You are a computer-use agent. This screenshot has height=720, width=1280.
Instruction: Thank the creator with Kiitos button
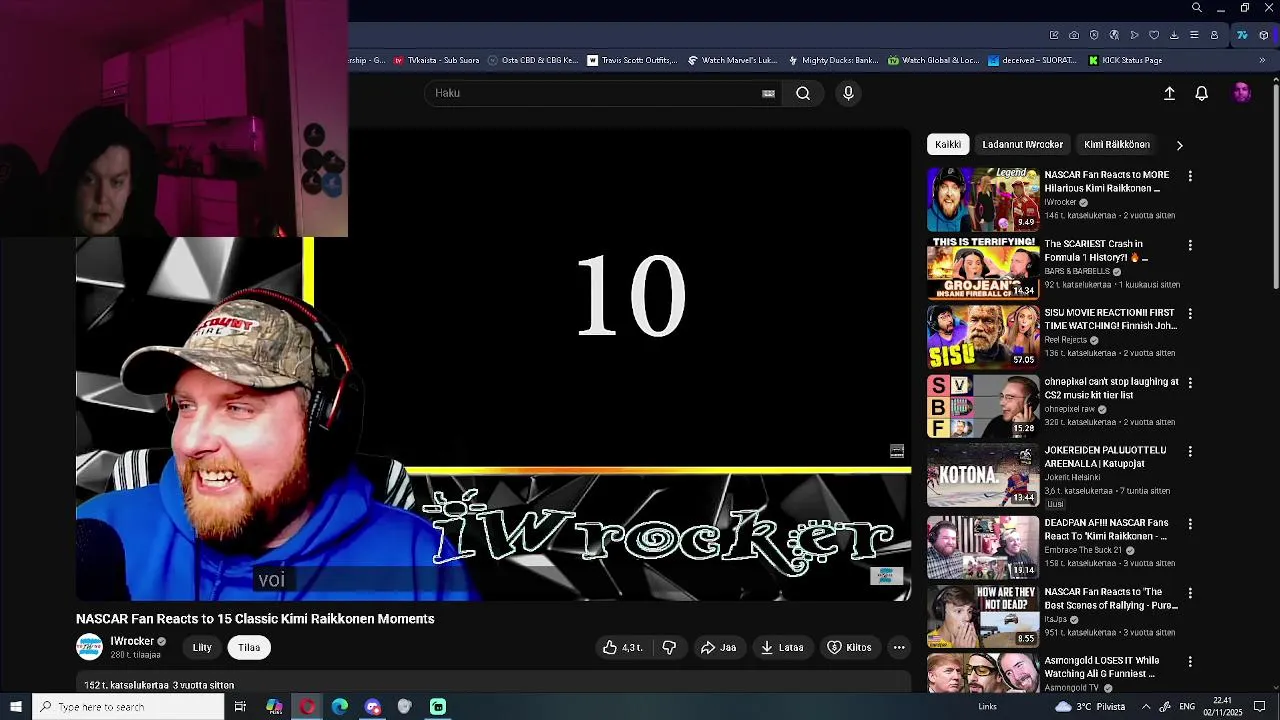849,647
